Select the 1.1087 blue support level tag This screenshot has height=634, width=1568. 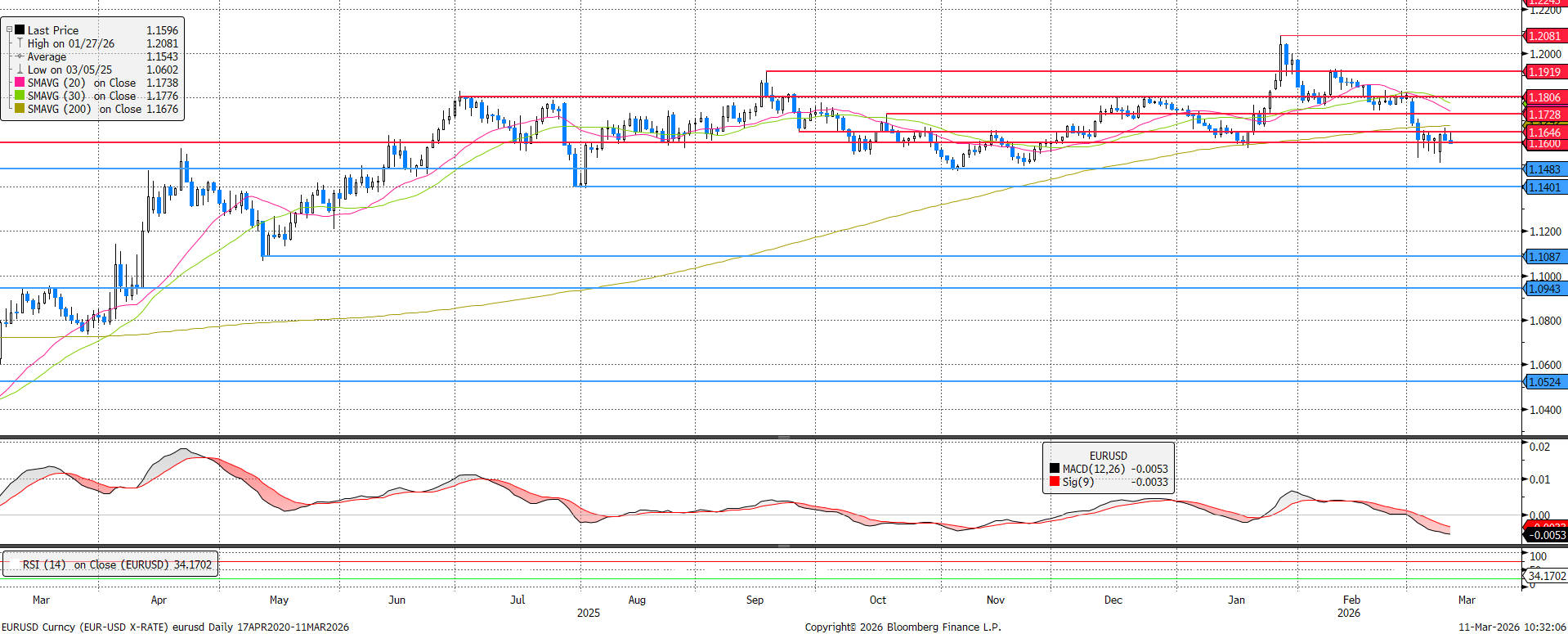pyautogui.click(x=1543, y=257)
